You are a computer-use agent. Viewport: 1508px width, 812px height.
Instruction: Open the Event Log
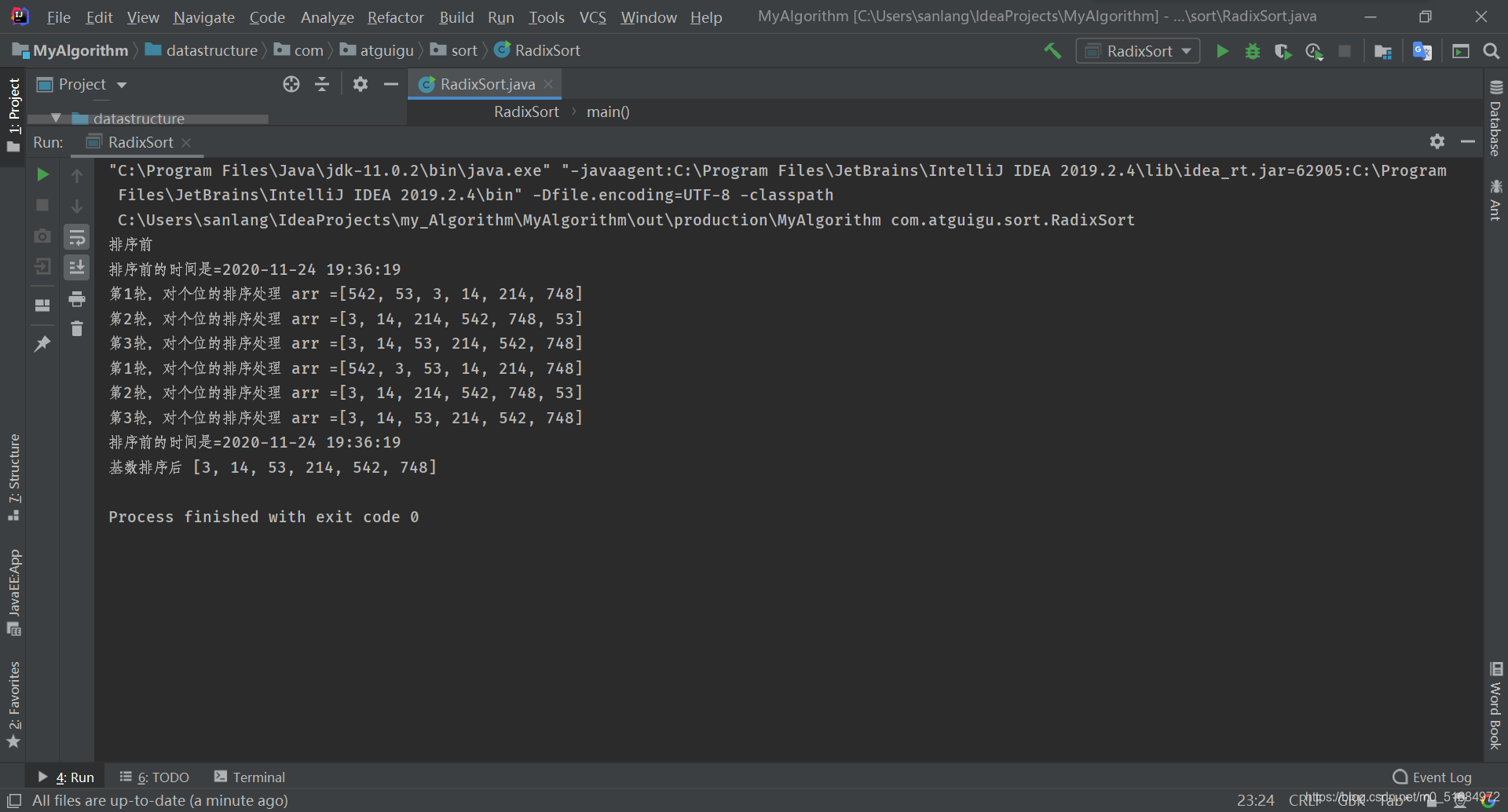[x=1432, y=777]
